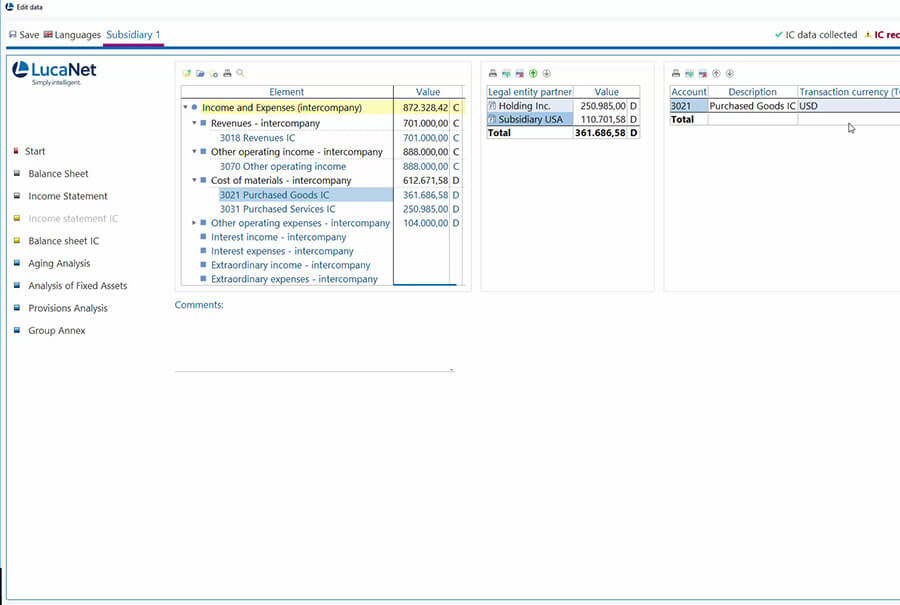Select Income statement IC in the sidebar
Viewport: 900px width, 605px height.
[x=73, y=218]
